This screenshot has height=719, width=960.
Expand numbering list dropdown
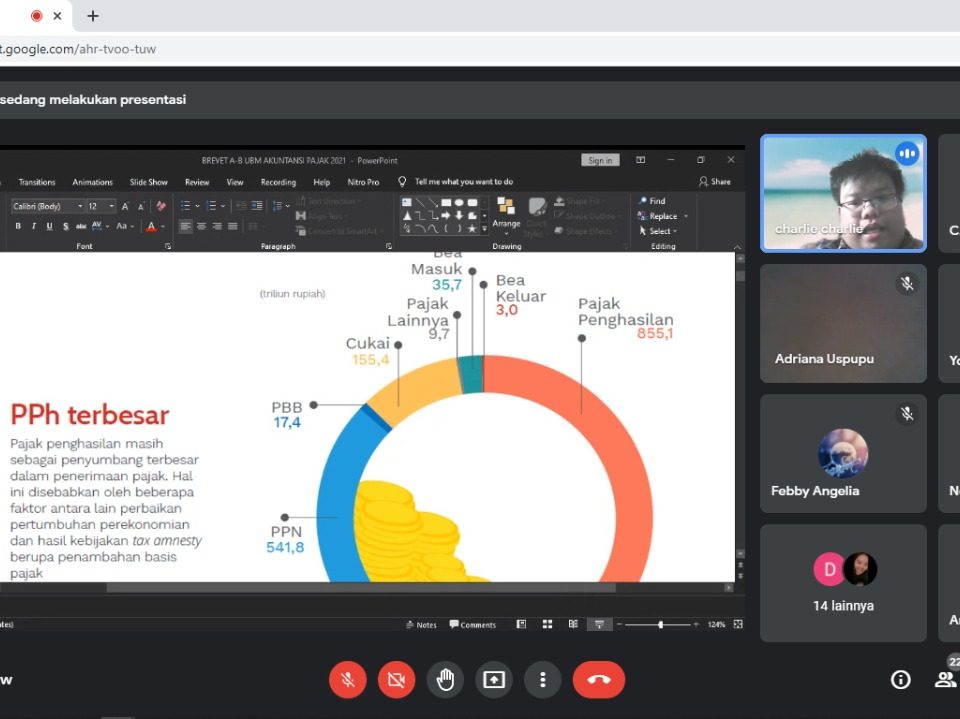click(x=223, y=206)
